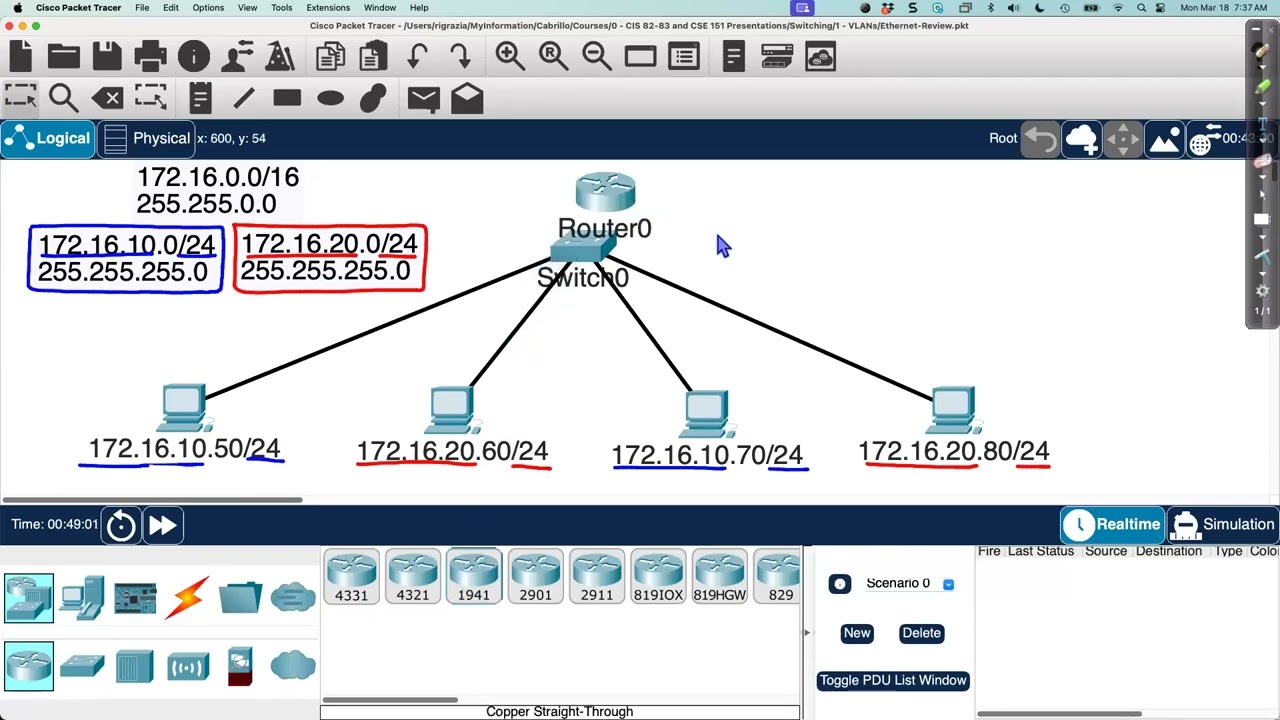Select the Draw Rectangle tool

pyautogui.click(x=287, y=98)
